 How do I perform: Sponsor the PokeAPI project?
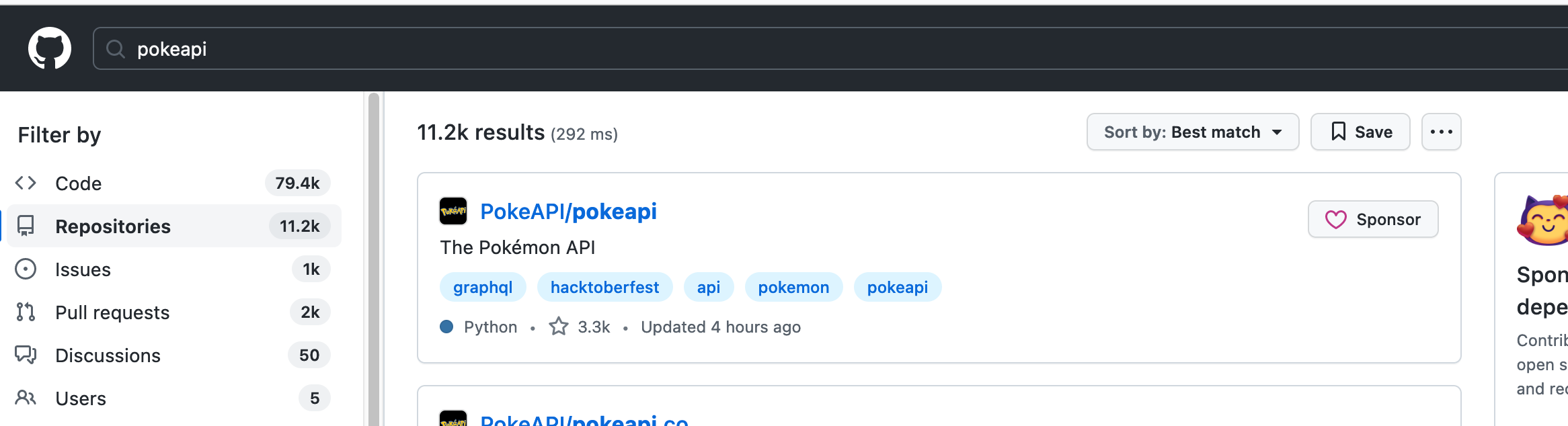[1373, 219]
